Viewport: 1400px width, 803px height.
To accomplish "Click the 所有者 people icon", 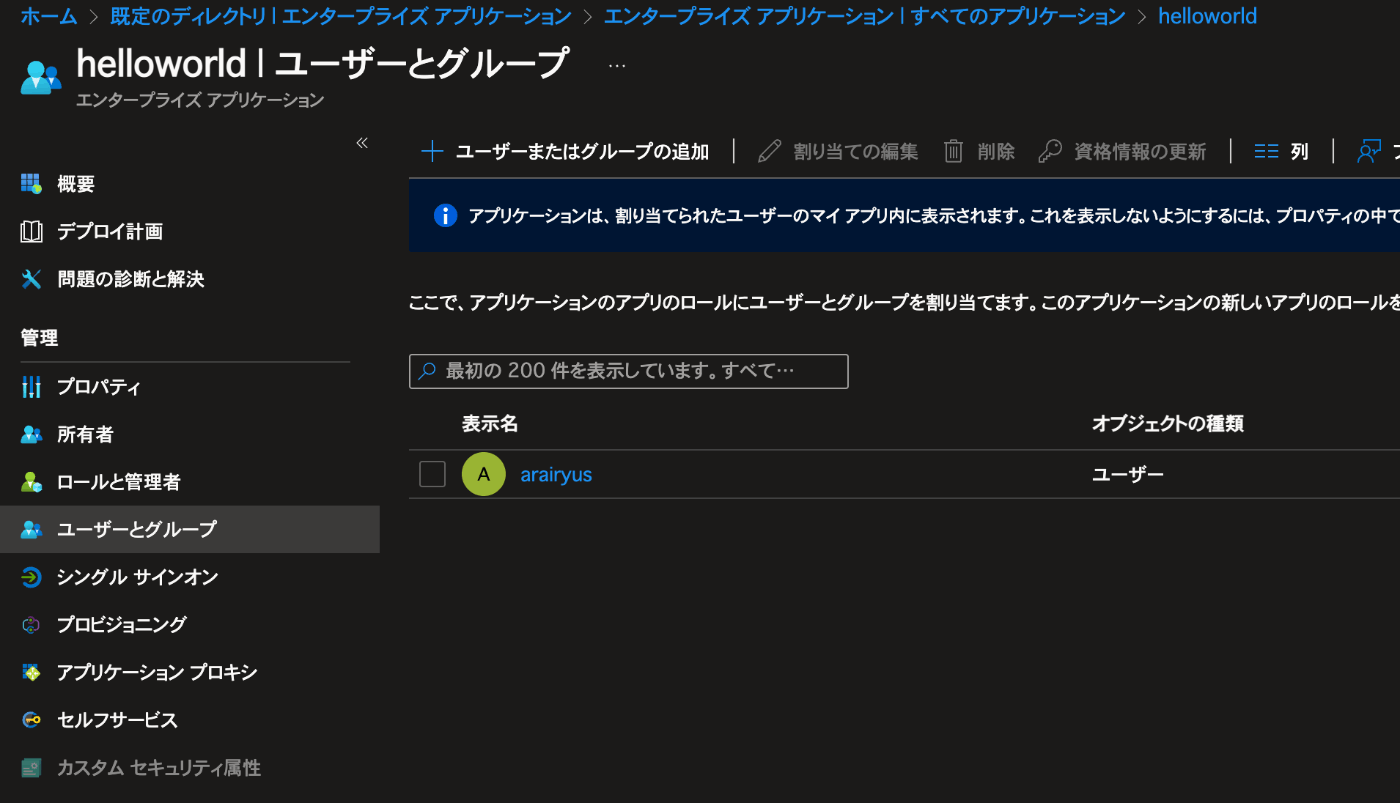I will tap(31, 435).
